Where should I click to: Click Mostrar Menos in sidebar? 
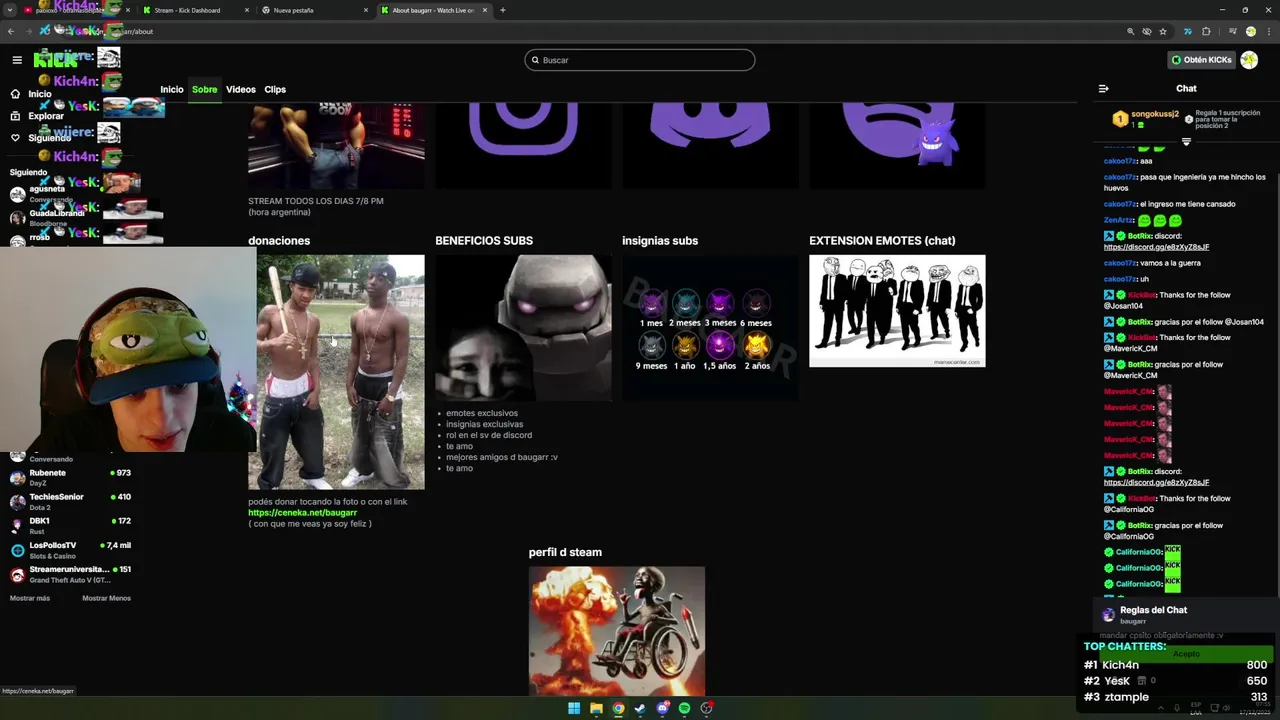pos(106,598)
